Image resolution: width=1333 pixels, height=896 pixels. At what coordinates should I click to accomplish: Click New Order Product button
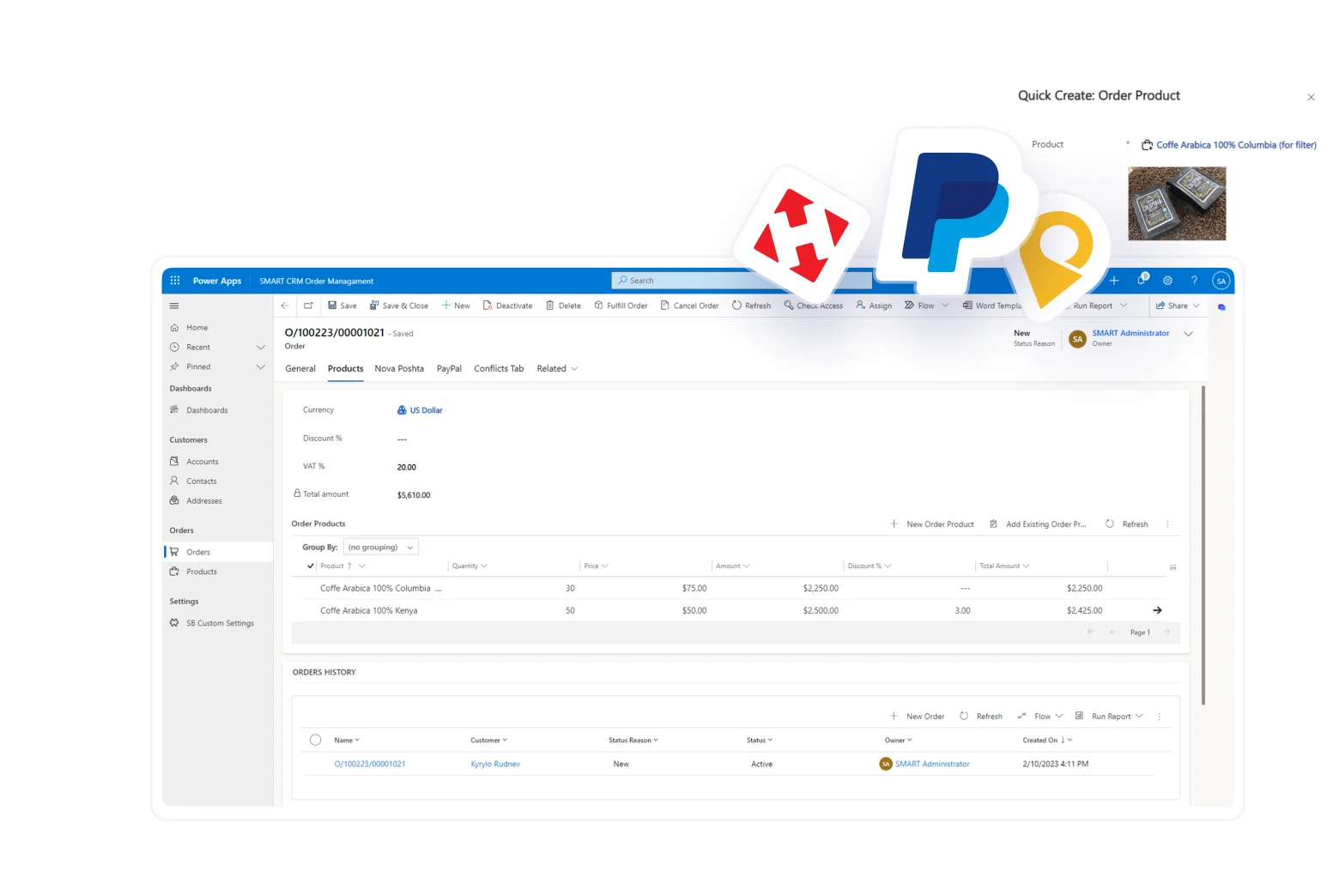point(932,524)
